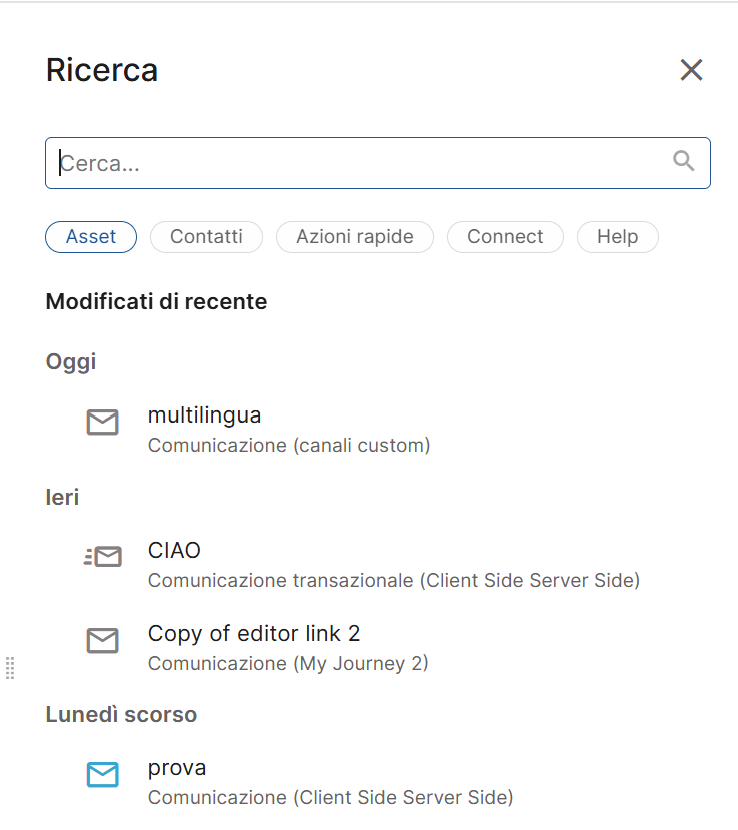Switch to the Connect filter

[x=505, y=237]
